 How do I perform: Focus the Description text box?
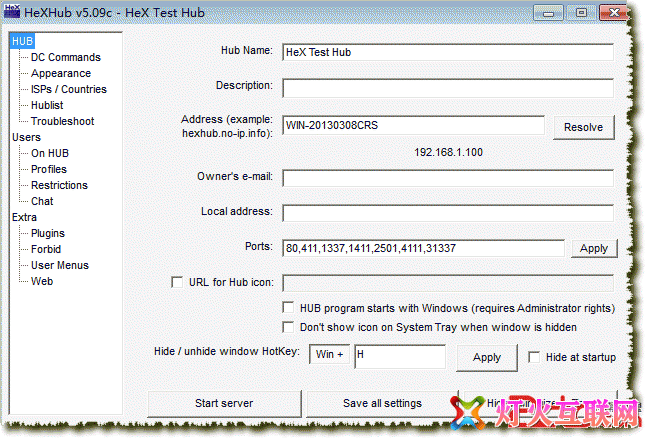(x=448, y=88)
